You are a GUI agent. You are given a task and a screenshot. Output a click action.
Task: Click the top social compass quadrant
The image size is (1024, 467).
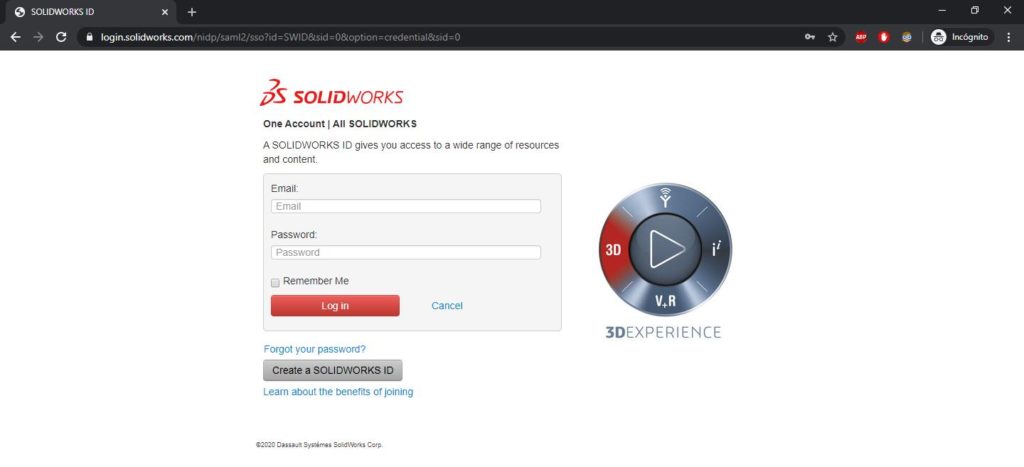[665, 198]
